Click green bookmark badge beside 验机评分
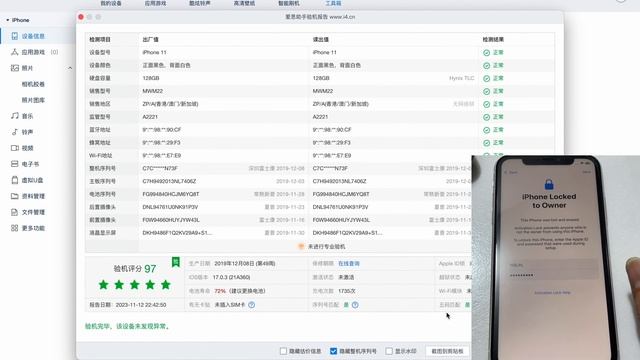Image resolution: width=640 pixels, height=360 pixels. click(176, 262)
